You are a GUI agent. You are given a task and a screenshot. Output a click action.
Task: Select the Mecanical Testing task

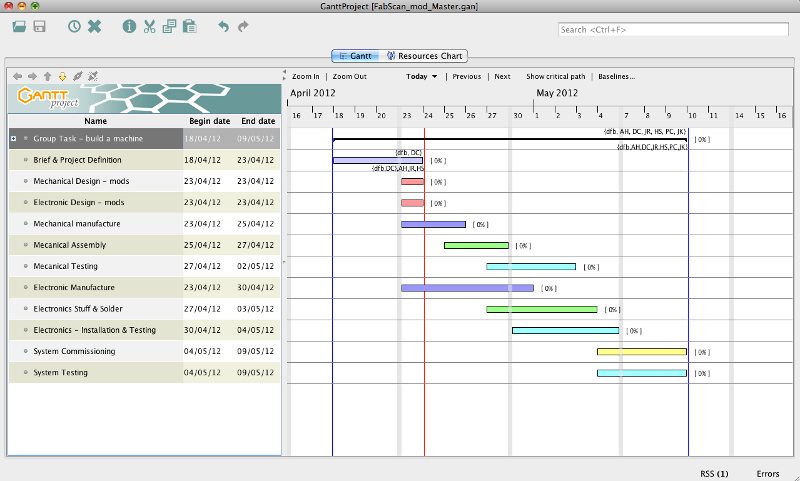point(144,266)
